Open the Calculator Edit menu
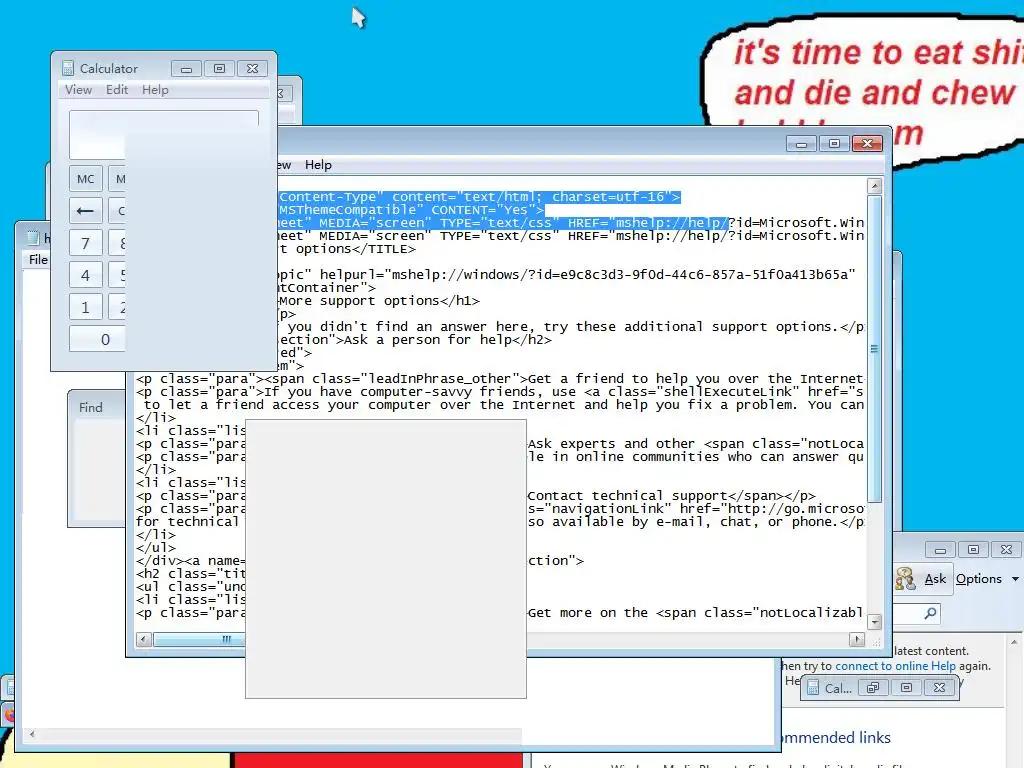 (x=117, y=89)
